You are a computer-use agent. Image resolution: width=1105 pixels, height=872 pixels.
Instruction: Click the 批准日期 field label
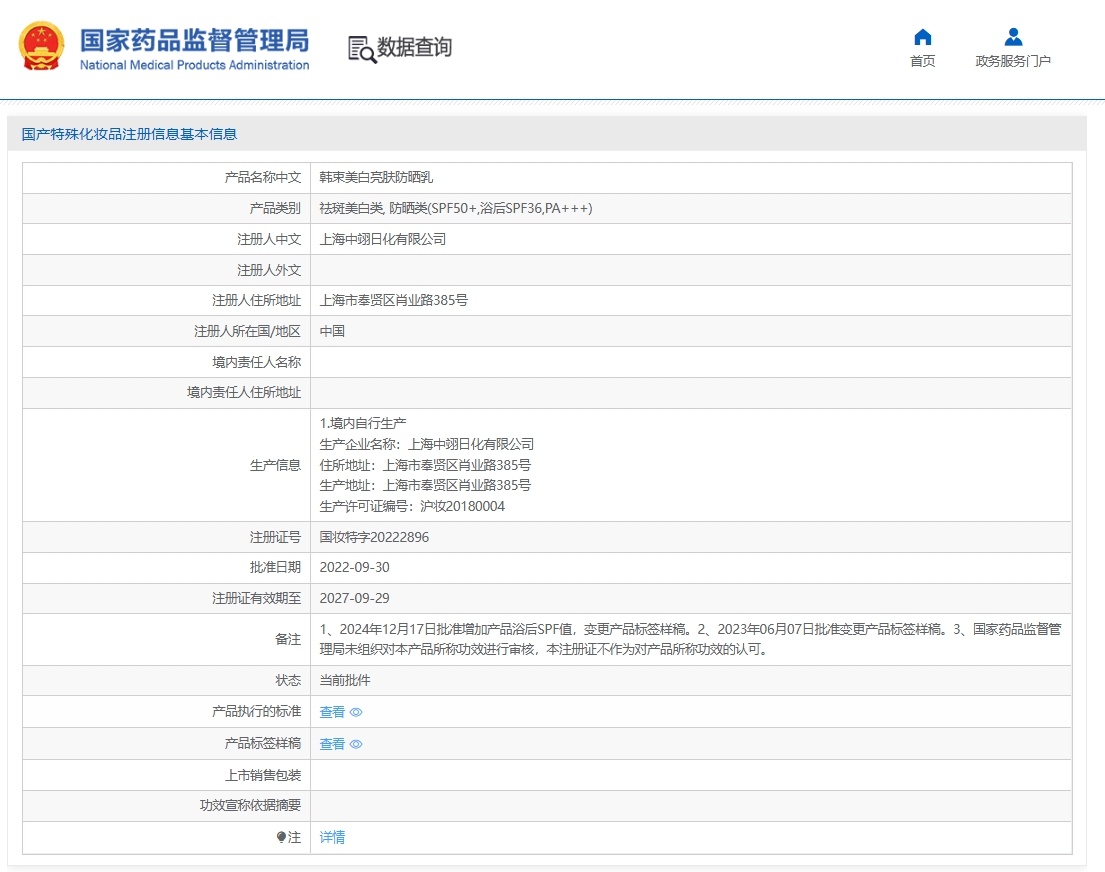(276, 567)
